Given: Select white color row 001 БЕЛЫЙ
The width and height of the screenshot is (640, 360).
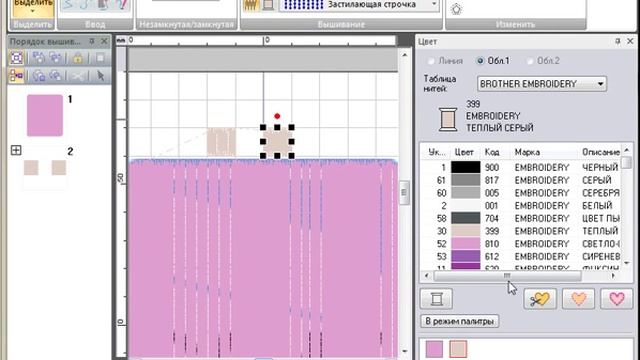Looking at the screenshot, I should pyautogui.click(x=520, y=205).
